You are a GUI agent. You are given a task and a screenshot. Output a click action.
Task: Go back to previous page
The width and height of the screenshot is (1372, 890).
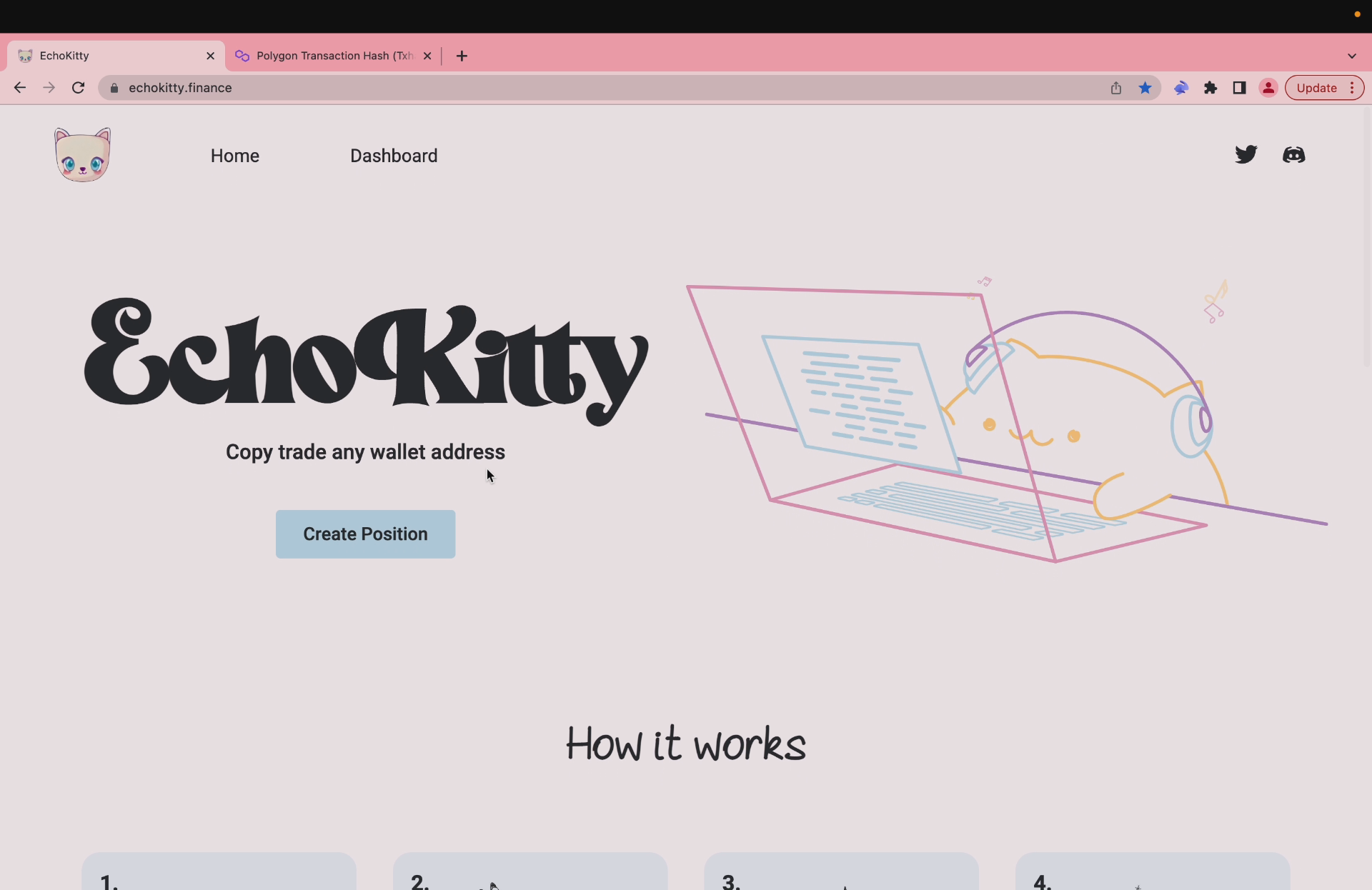20,88
